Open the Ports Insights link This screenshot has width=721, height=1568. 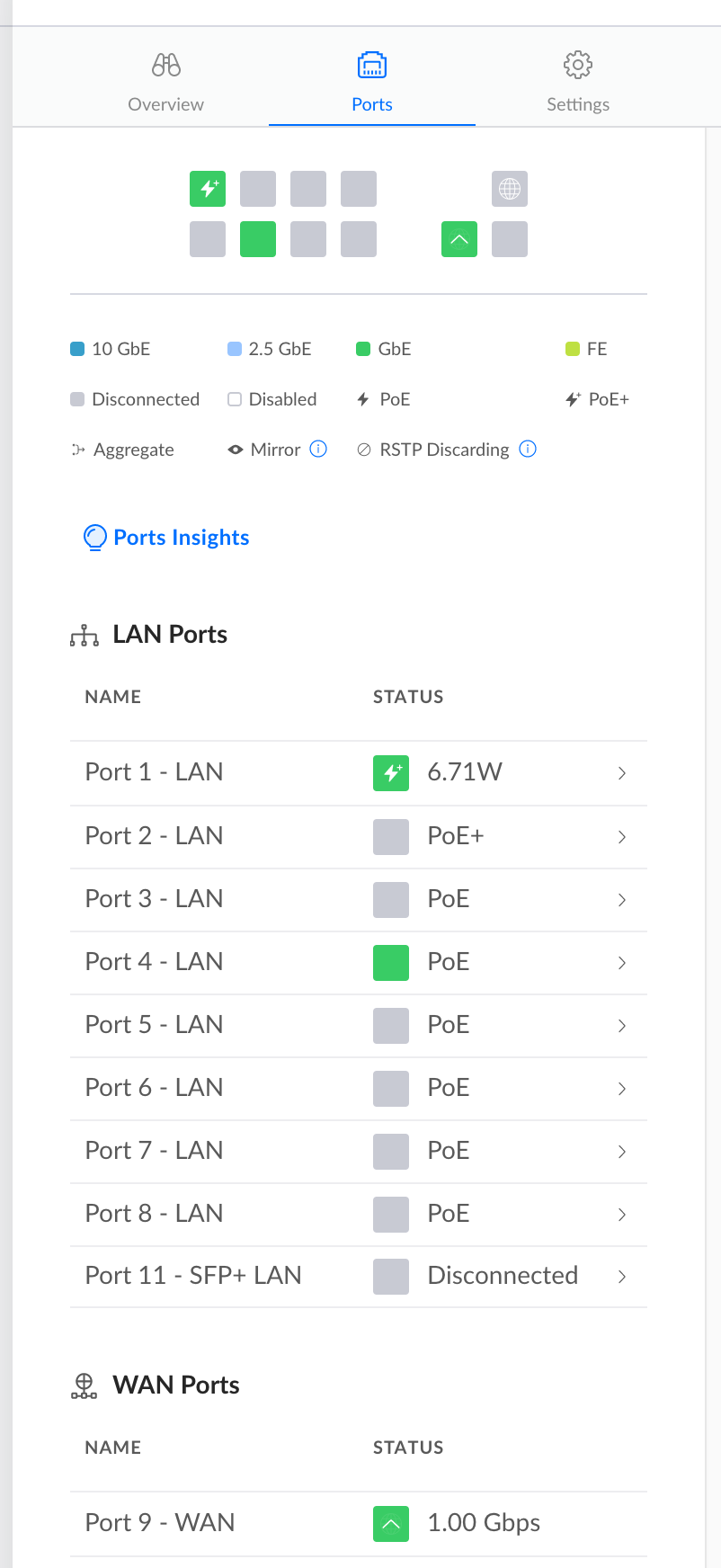(x=181, y=538)
